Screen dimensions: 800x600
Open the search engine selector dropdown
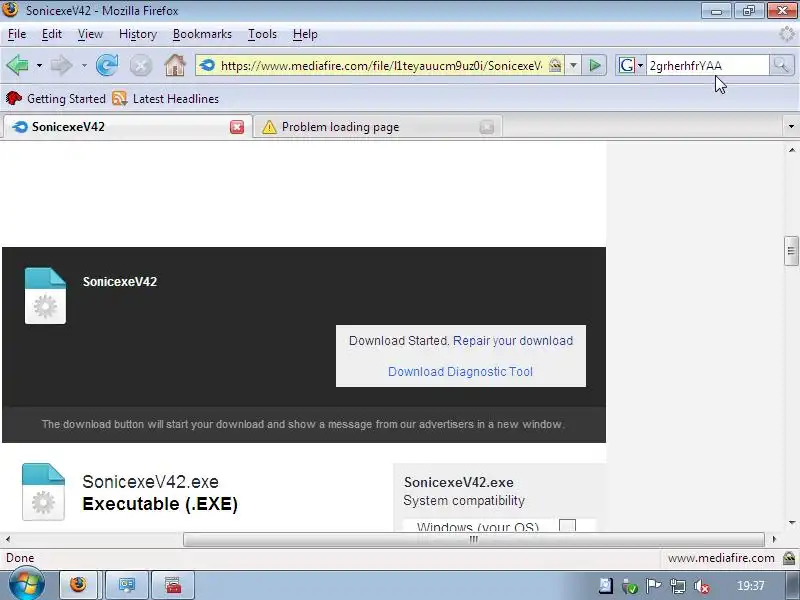point(640,66)
